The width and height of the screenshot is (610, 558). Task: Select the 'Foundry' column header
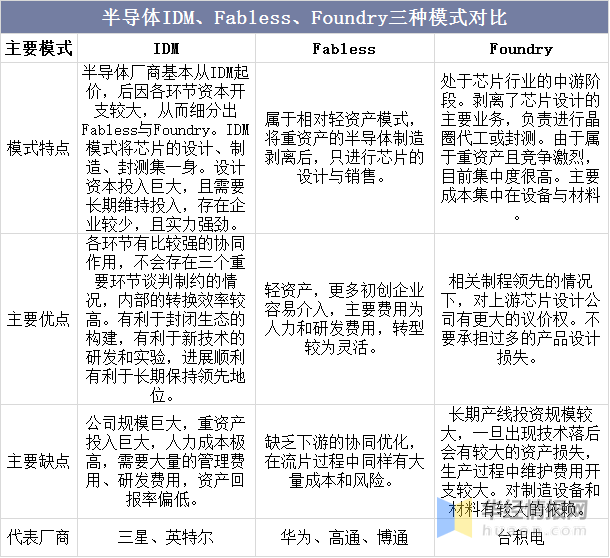[521, 49]
